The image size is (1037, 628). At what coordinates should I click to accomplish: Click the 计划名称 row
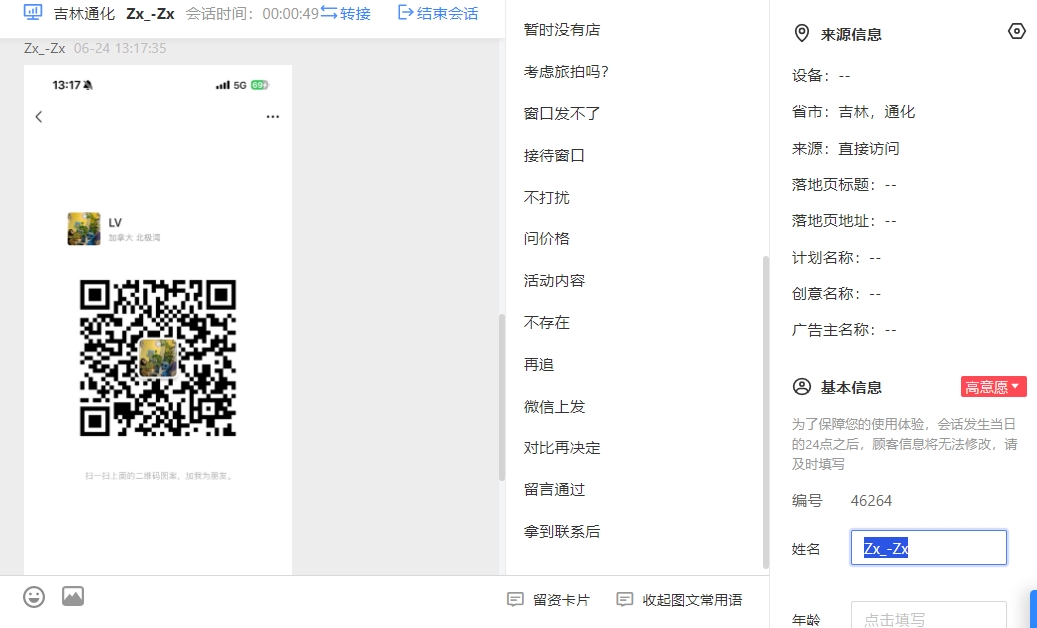click(837, 257)
